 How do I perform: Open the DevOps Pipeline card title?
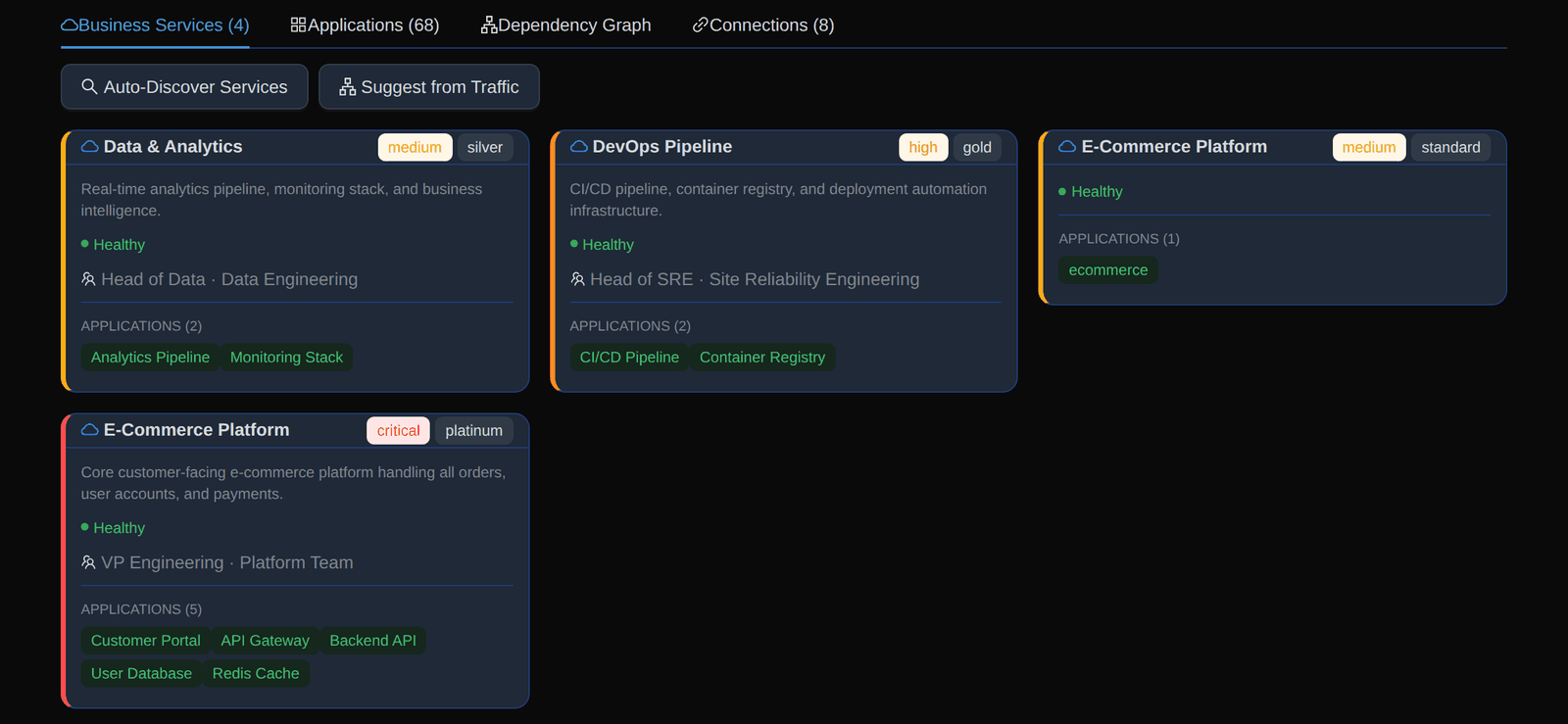pyautogui.click(x=662, y=147)
